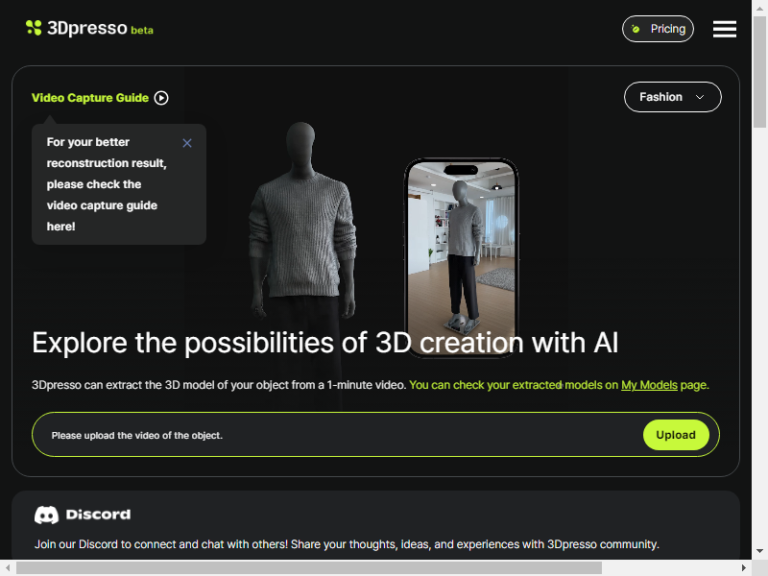Click the 'beta' label next to logo
Viewport: 768px width, 576px height.
pos(142,30)
